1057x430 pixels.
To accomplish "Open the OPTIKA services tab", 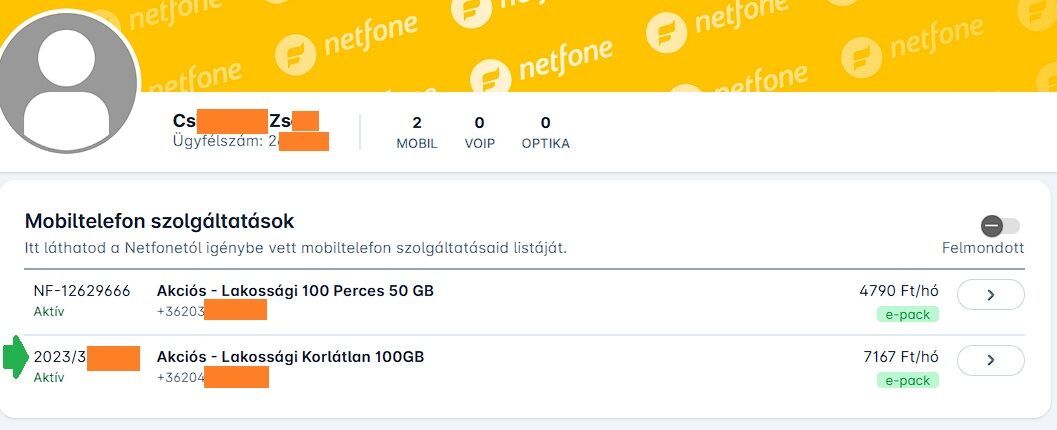I will pos(545,132).
